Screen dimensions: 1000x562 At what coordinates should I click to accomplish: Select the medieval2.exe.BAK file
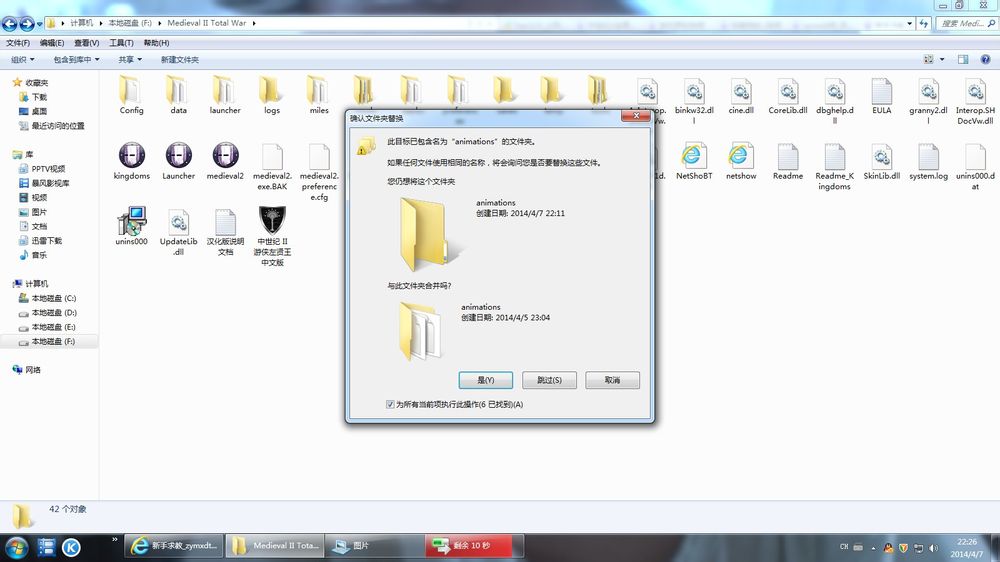272,166
